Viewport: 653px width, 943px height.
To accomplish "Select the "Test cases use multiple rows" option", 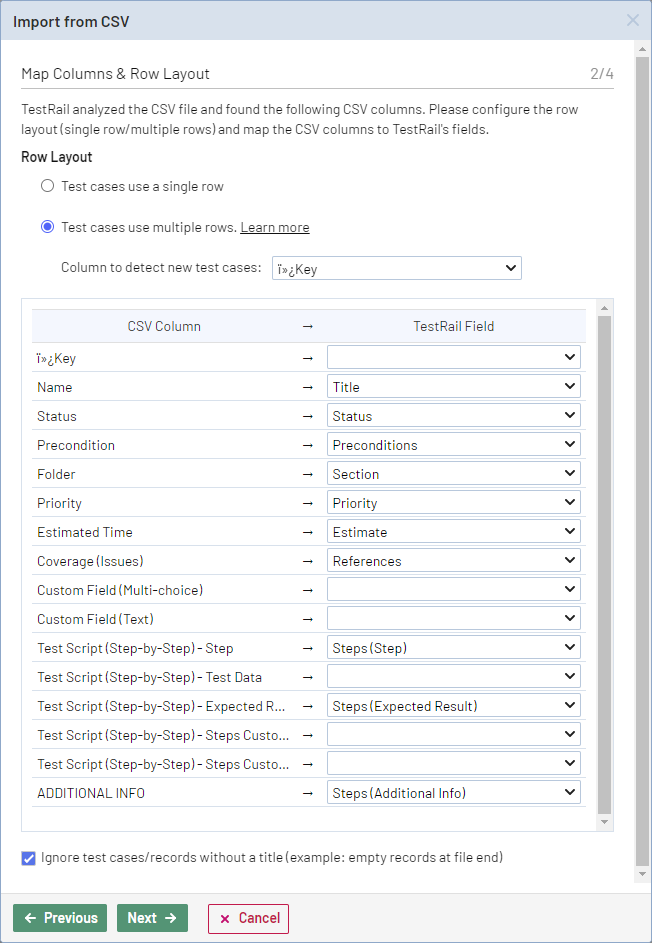I will (x=47, y=226).
